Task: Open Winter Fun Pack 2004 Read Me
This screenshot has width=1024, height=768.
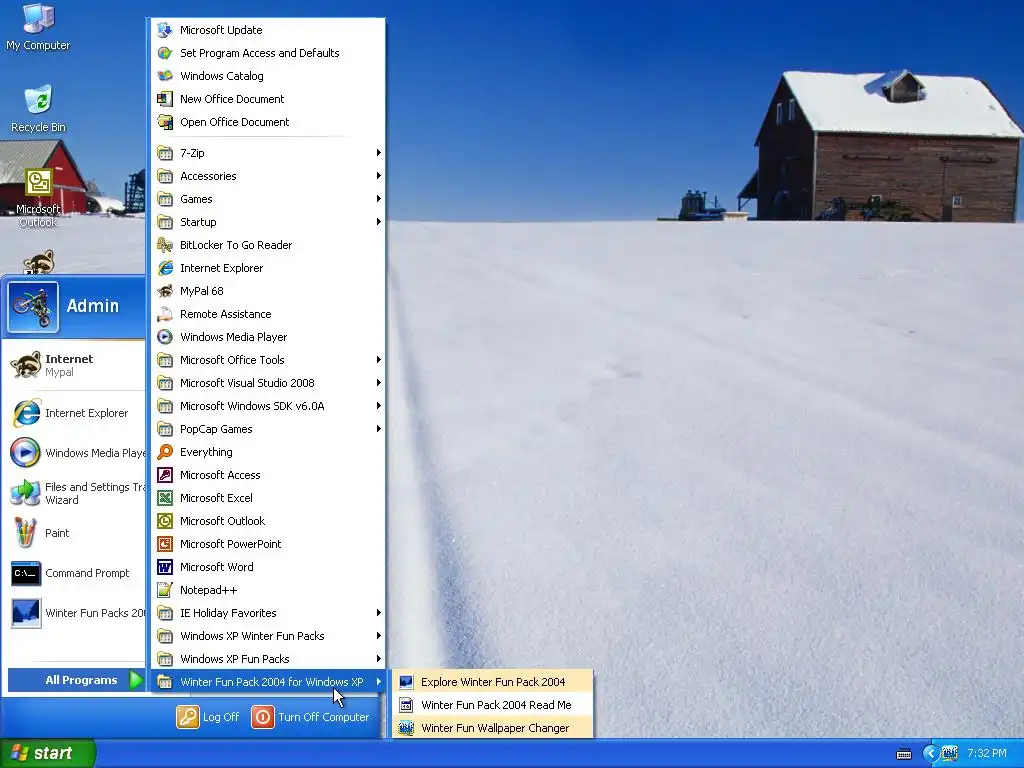Action: point(492,705)
